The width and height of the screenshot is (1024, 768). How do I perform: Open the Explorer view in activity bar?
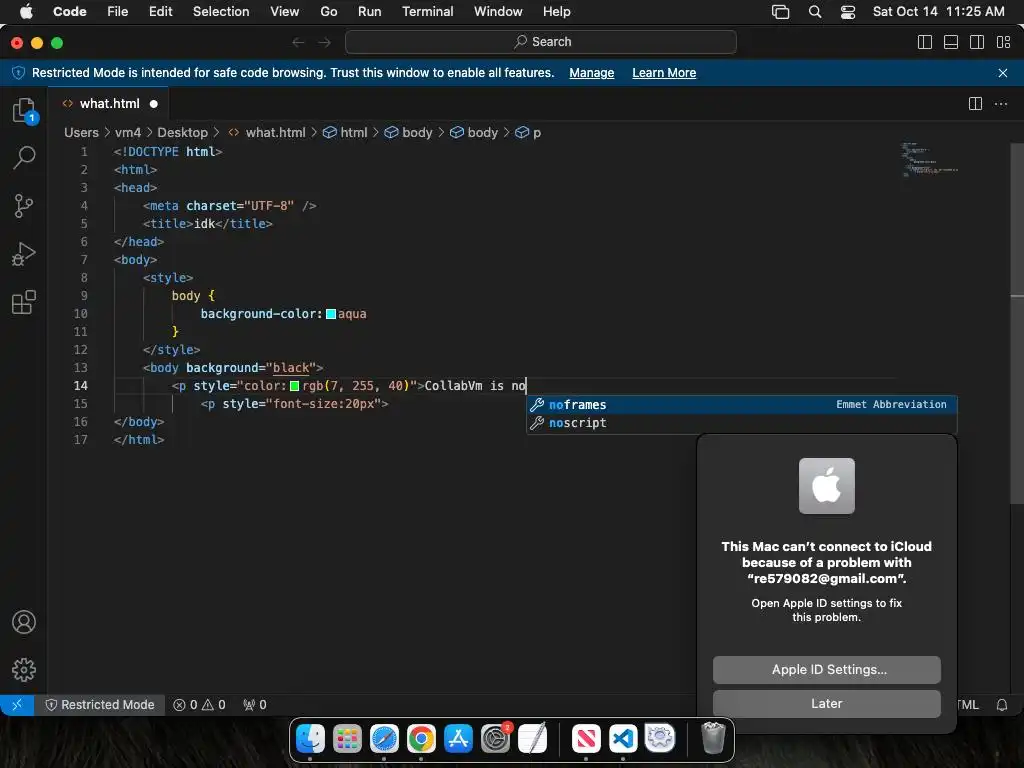click(x=24, y=110)
